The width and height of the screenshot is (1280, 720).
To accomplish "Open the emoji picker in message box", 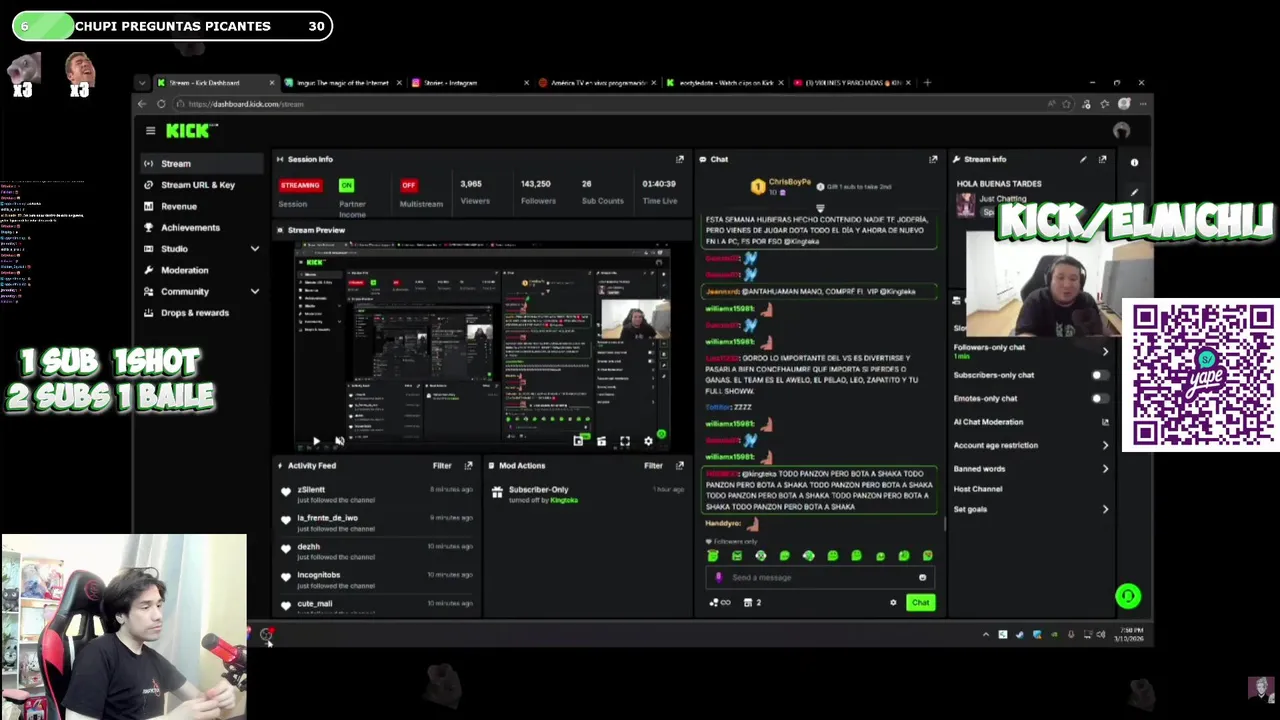I will click(922, 577).
